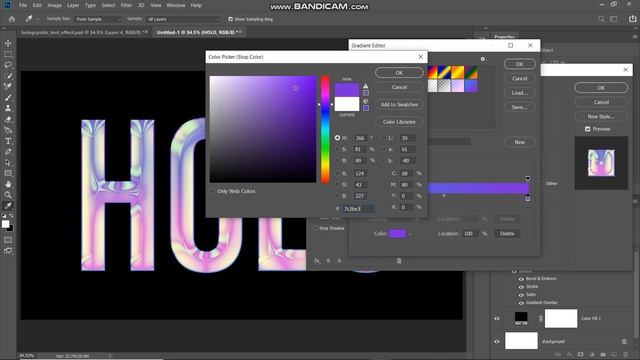This screenshot has height=360, width=640.
Task: Click Add to Swatches button
Action: coord(399,104)
